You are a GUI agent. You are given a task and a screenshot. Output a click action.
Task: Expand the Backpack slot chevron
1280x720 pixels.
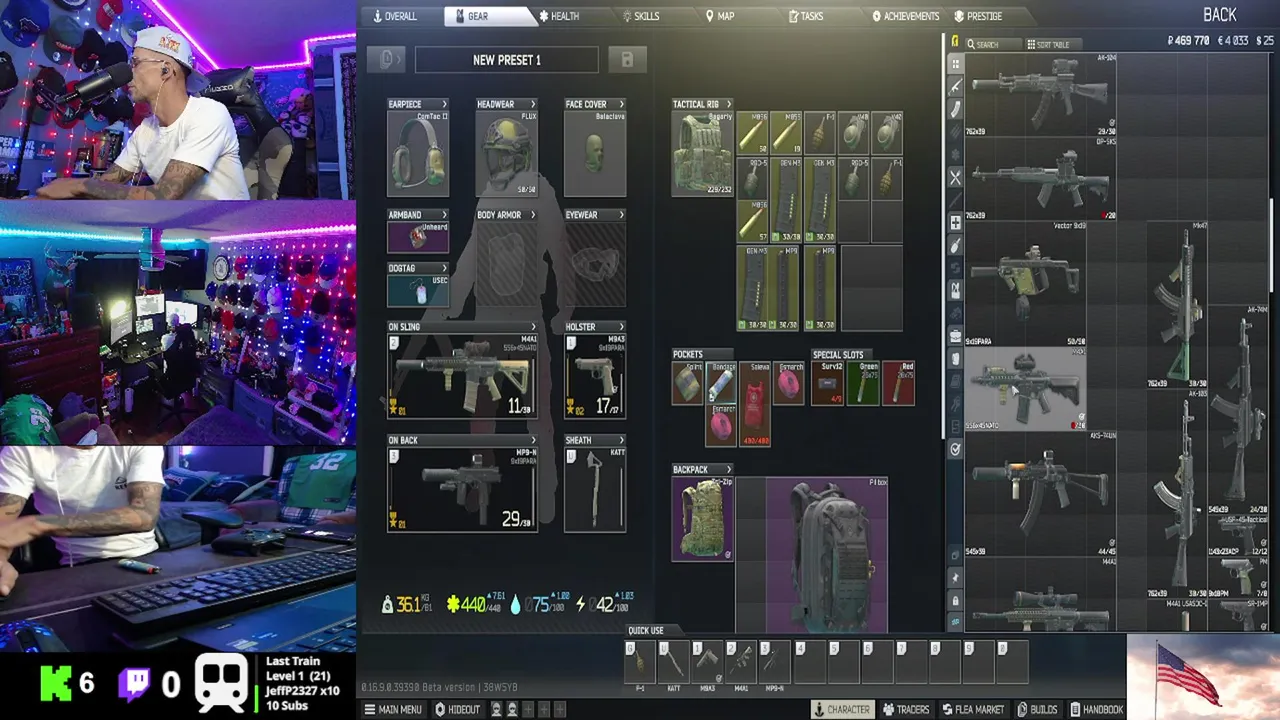pyautogui.click(x=728, y=469)
